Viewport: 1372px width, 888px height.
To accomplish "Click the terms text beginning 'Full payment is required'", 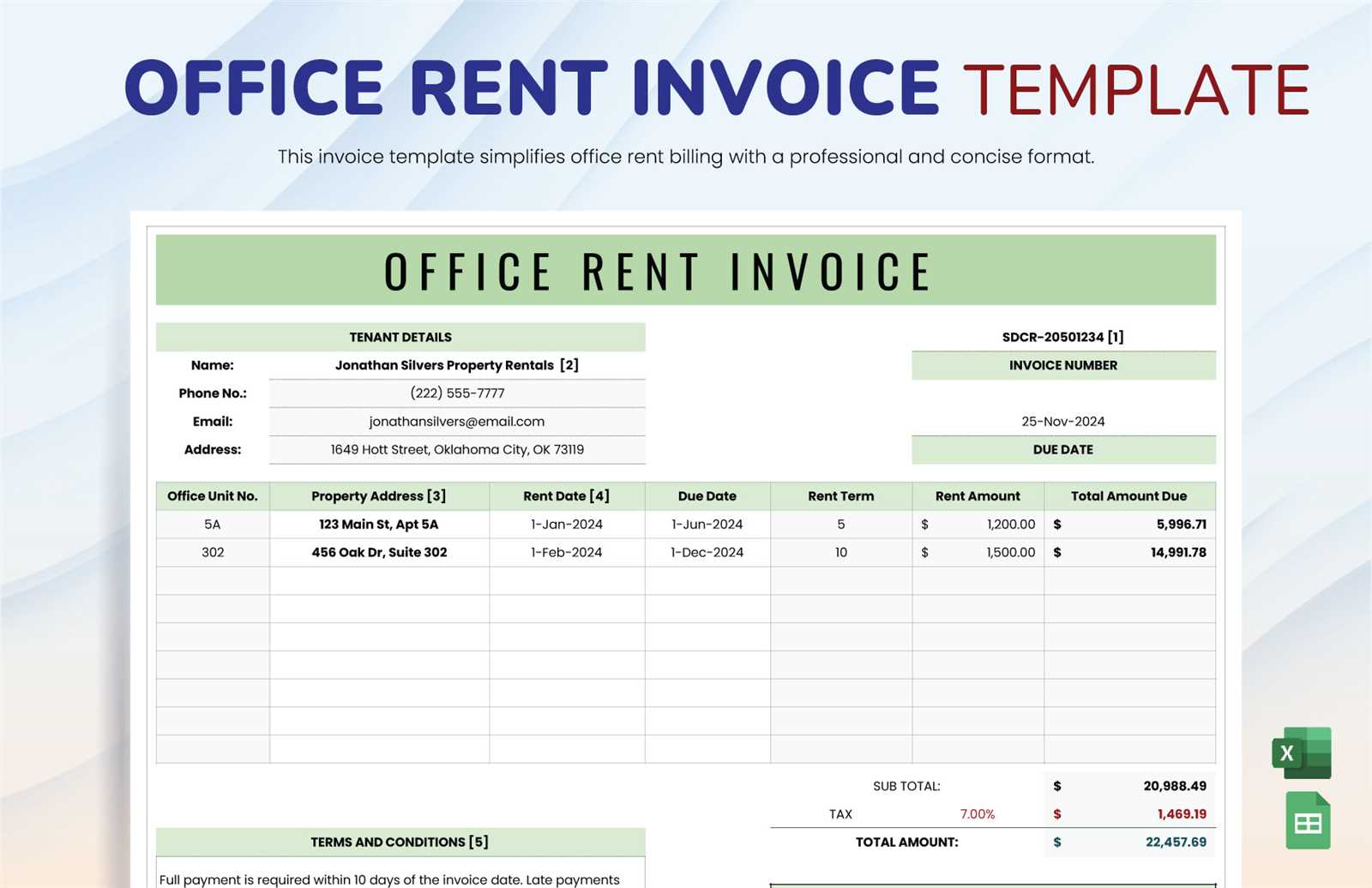I will (389, 879).
